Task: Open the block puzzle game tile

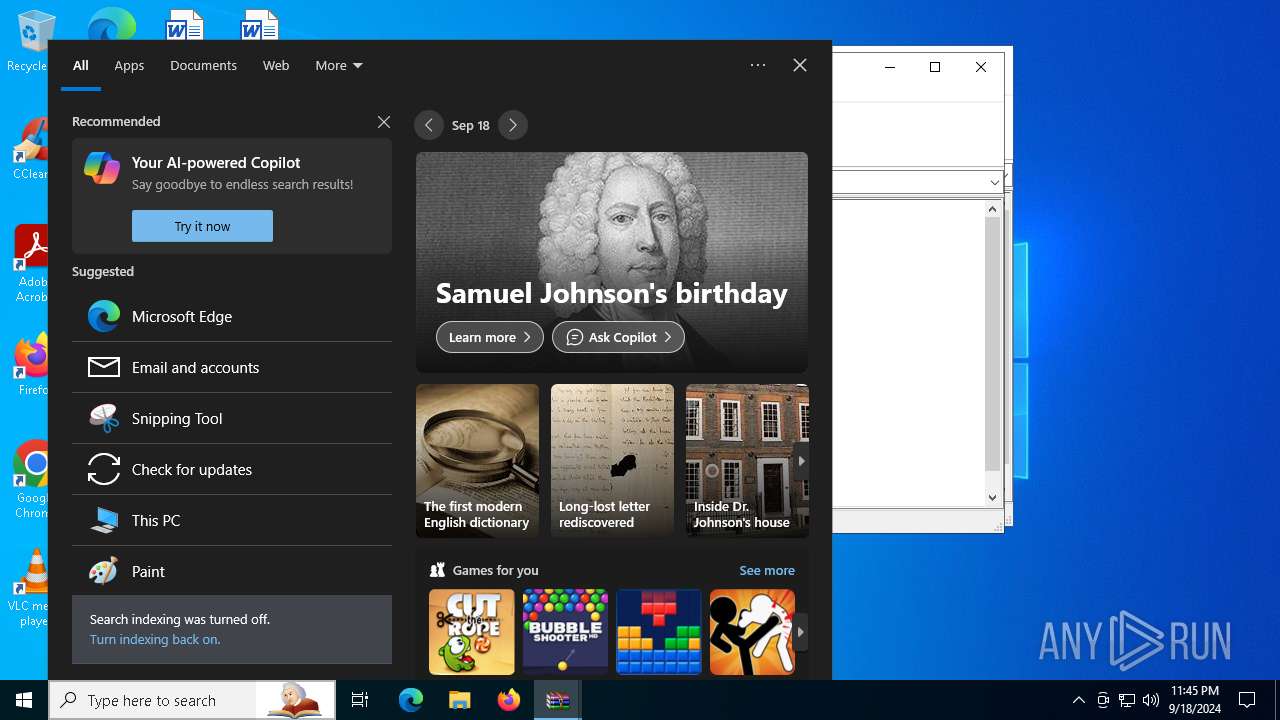Action: [x=659, y=632]
